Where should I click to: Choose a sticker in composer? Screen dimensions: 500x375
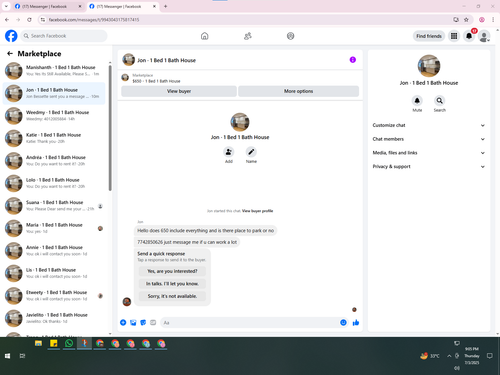point(143,322)
